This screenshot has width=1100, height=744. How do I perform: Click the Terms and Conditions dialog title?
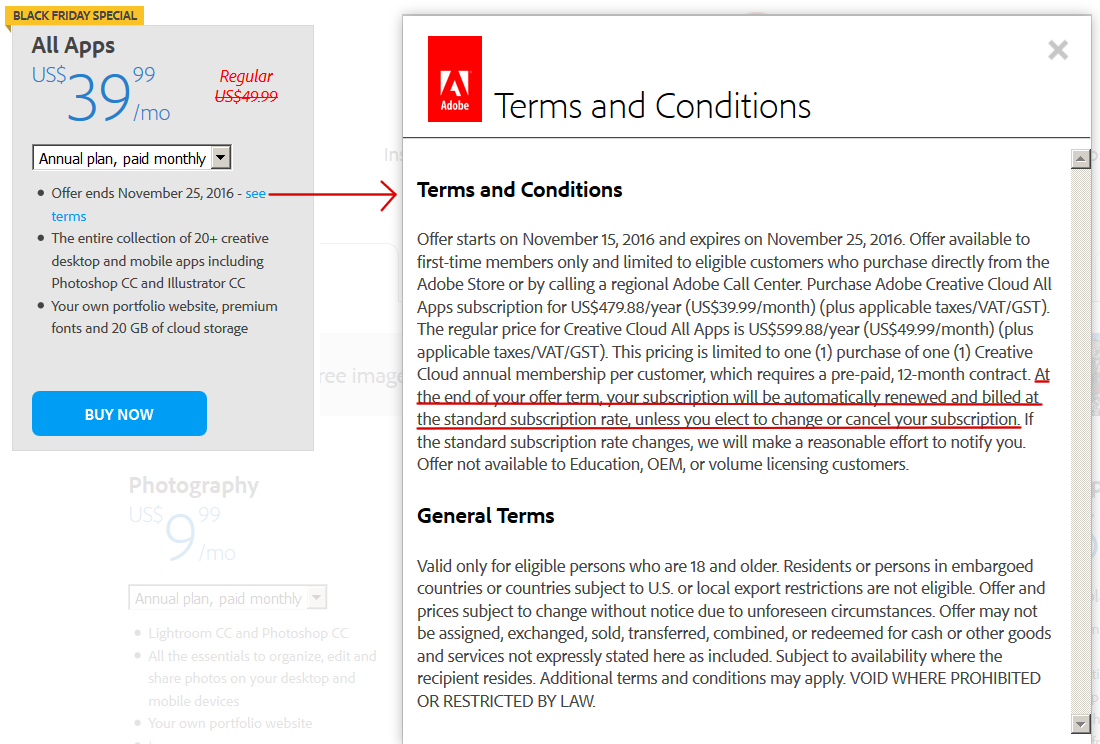652,106
